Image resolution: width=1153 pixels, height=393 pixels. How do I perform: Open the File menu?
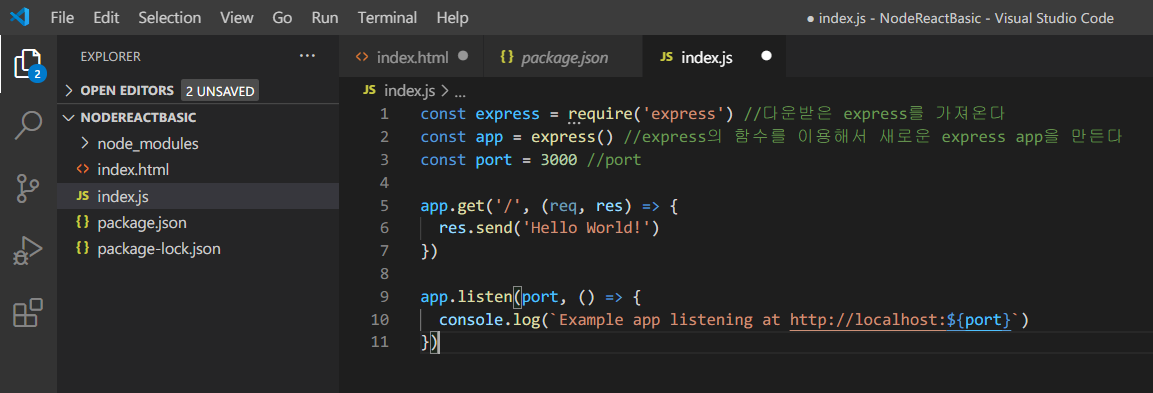tap(62, 18)
